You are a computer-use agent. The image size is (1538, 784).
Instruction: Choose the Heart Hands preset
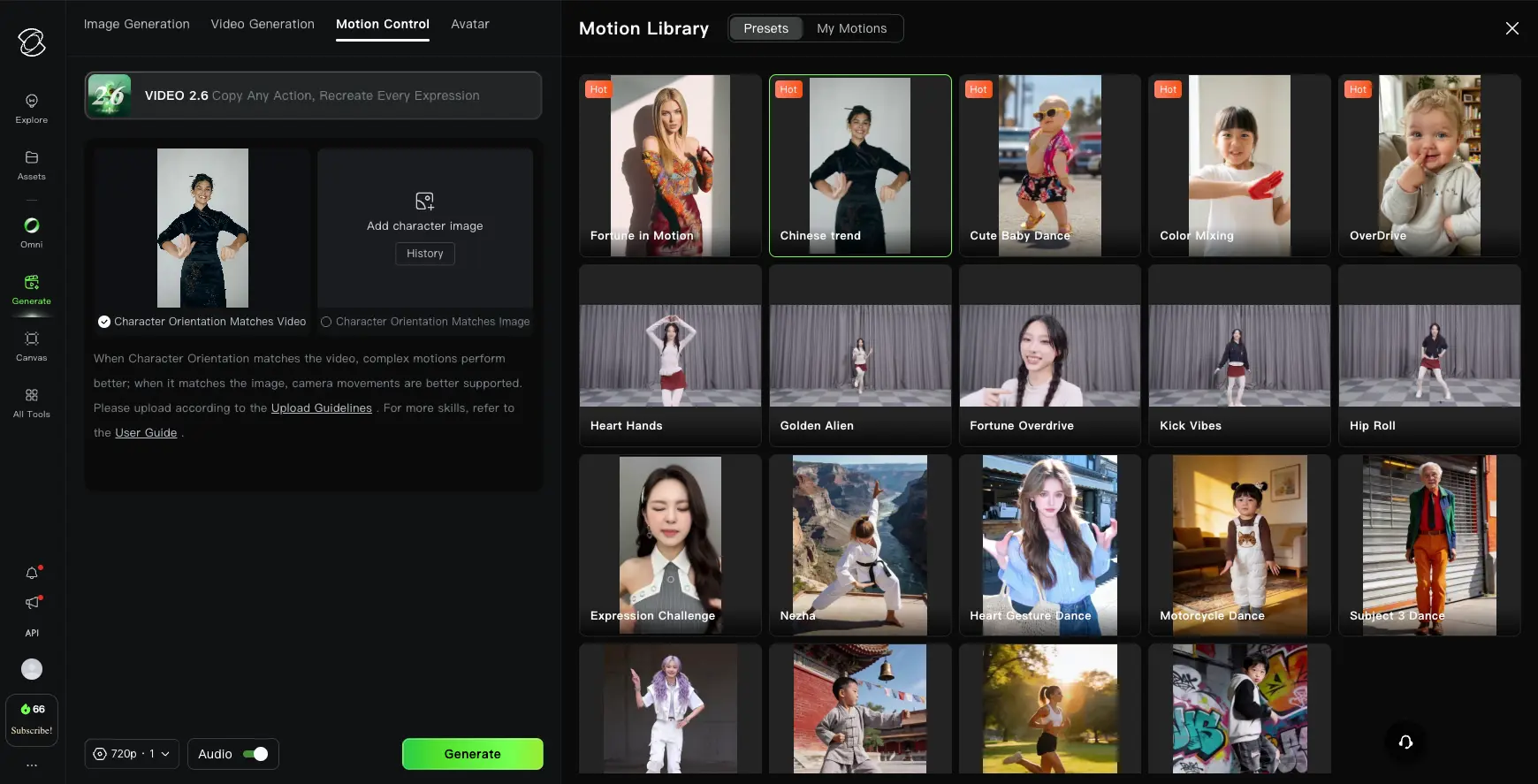670,355
